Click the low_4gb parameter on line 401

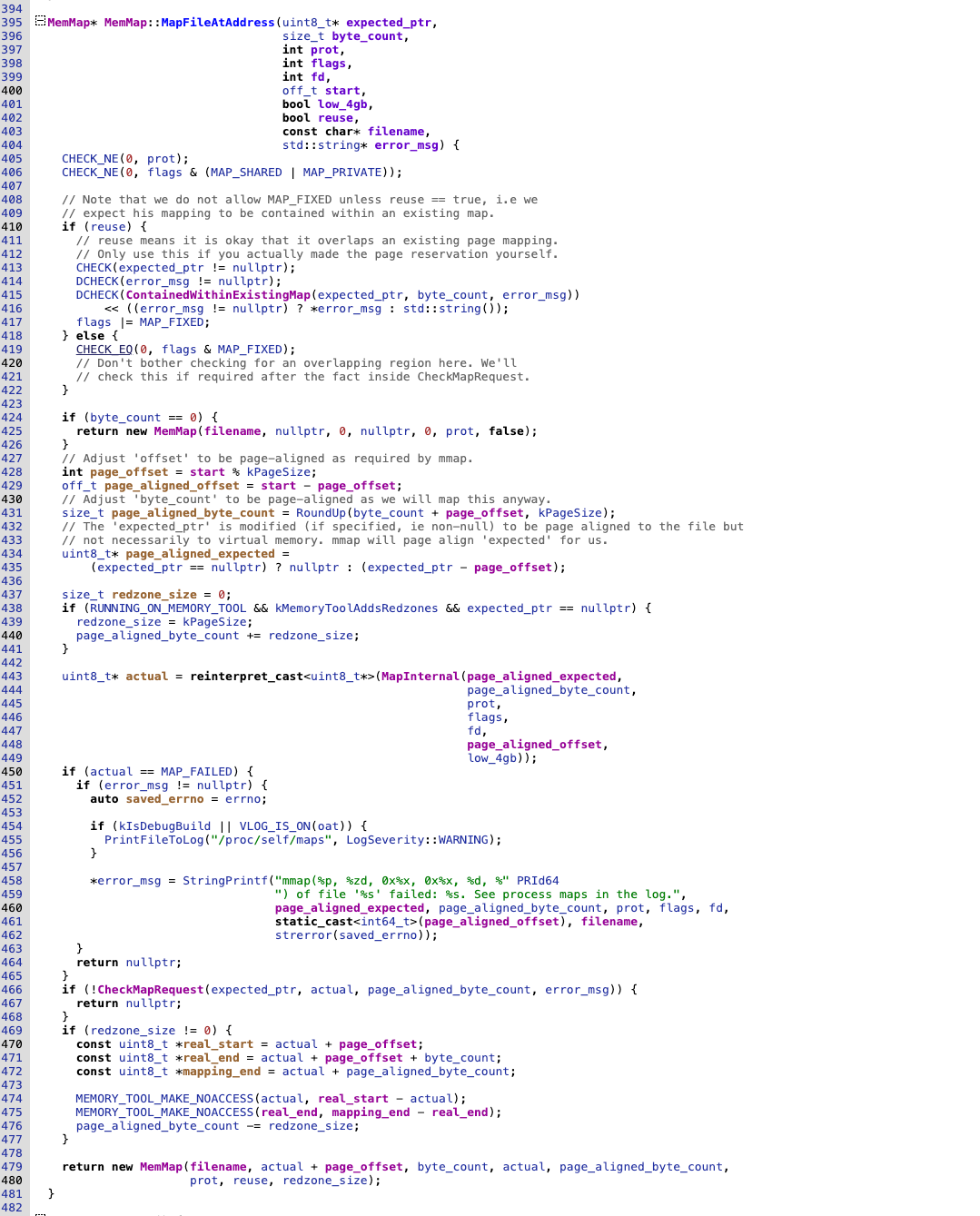tap(342, 104)
